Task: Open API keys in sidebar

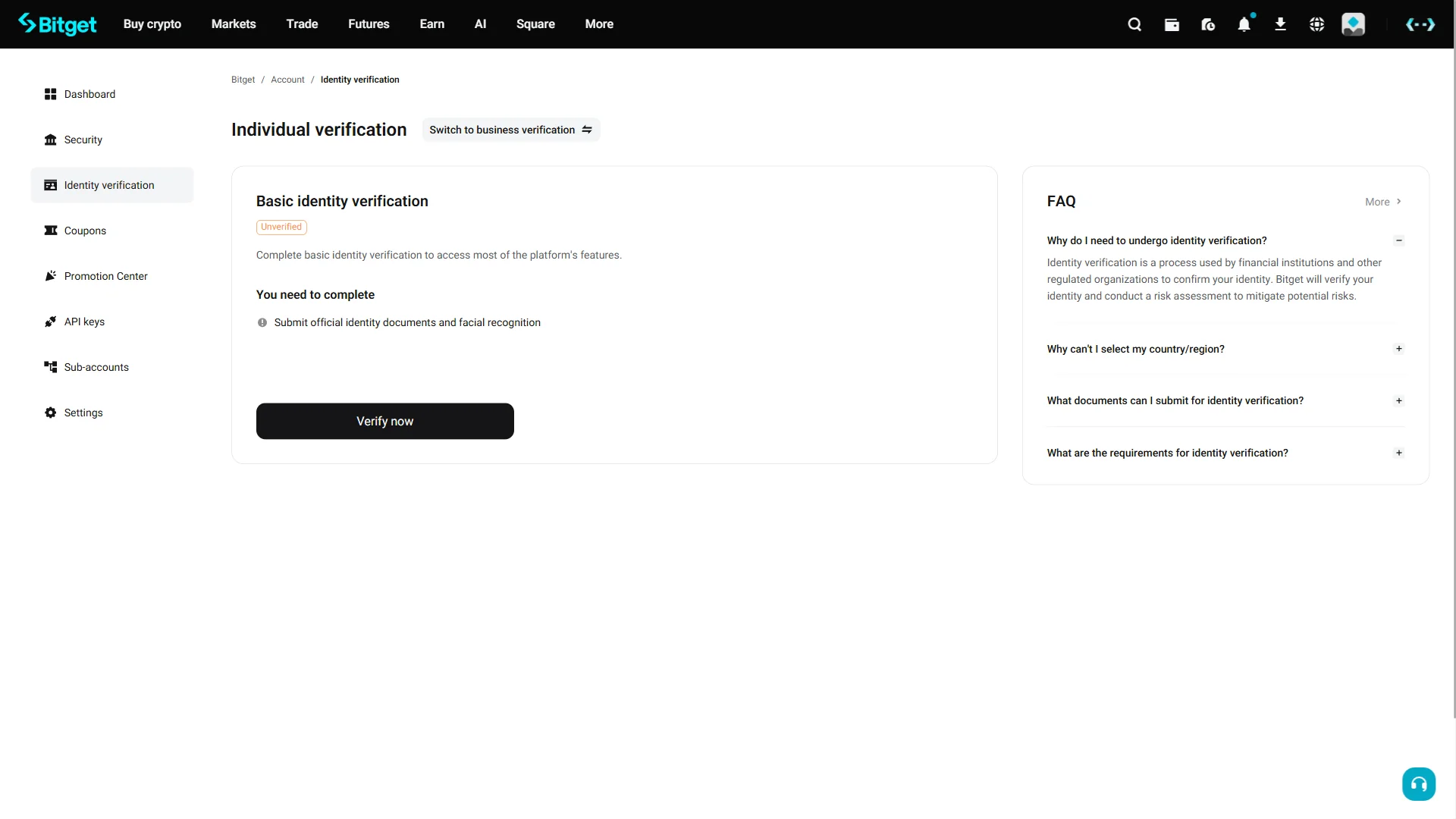Action: tap(112, 322)
